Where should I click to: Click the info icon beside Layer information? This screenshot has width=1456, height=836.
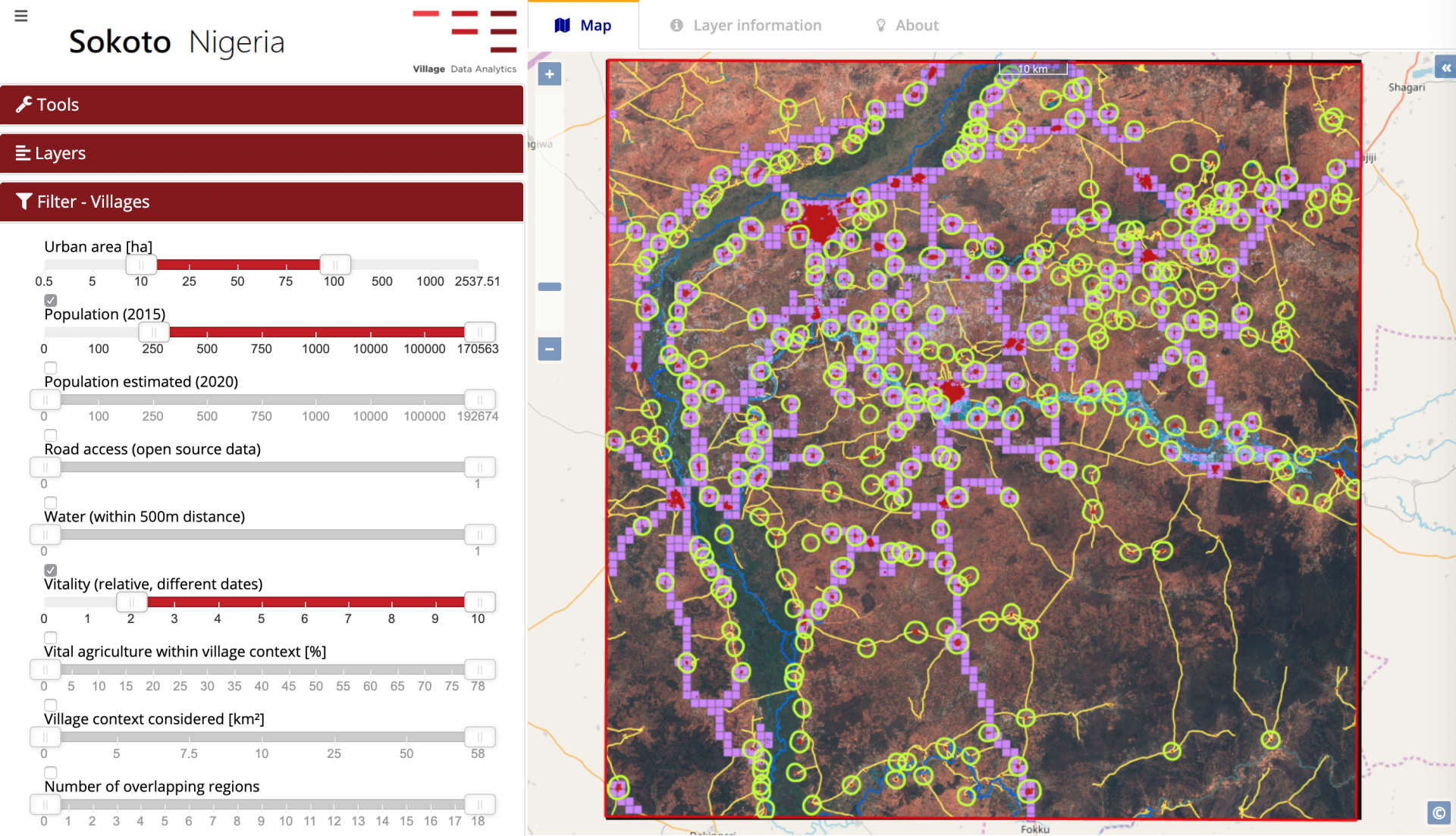pos(676,26)
